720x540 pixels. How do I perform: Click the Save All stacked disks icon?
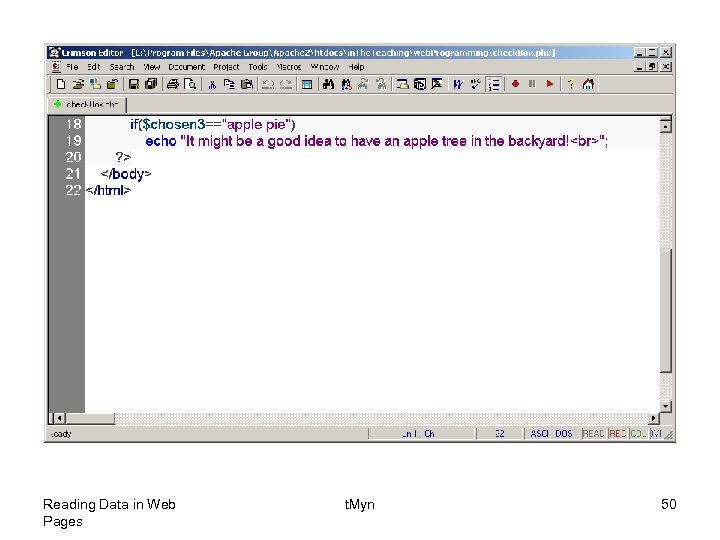[x=151, y=84]
